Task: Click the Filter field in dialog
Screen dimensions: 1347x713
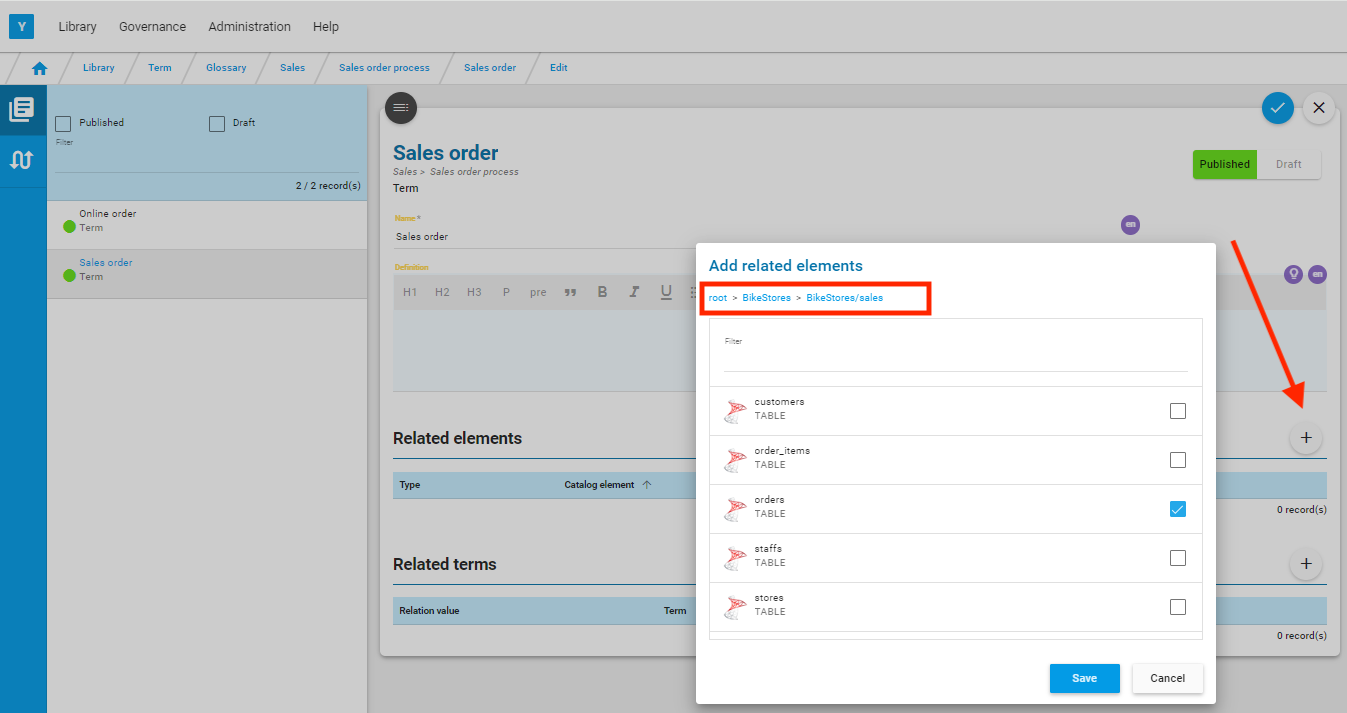Action: click(956, 360)
